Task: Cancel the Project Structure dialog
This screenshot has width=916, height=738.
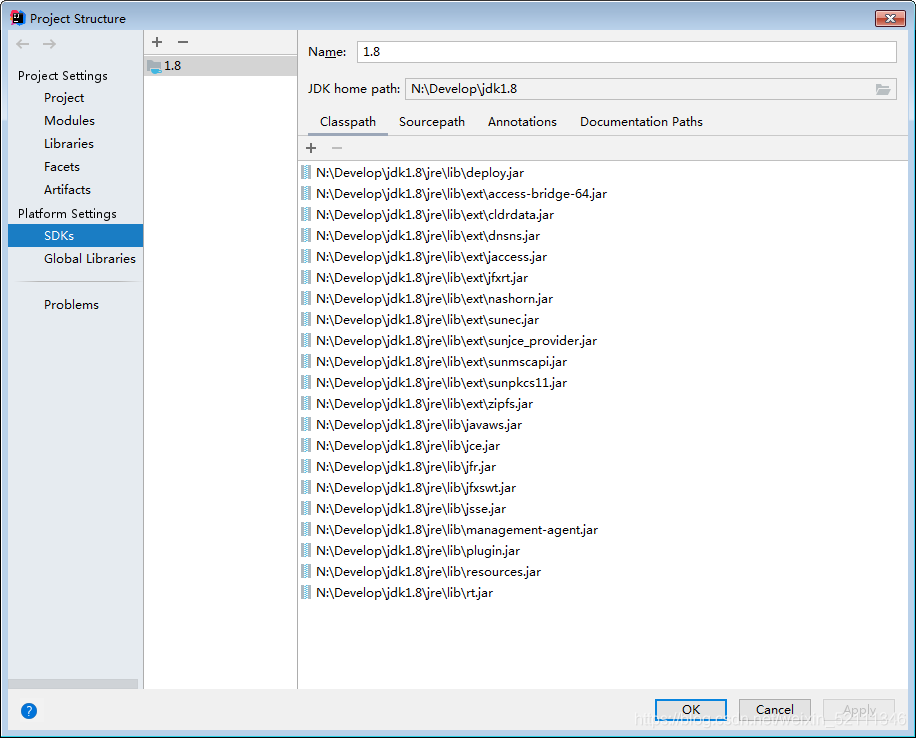Action: click(x=775, y=709)
